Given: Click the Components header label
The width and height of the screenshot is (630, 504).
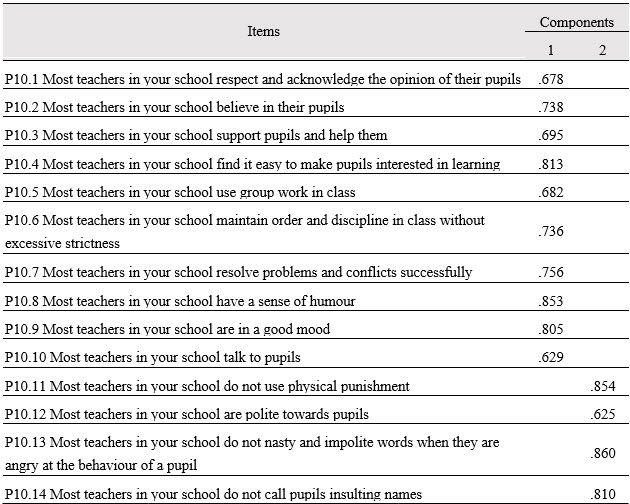Looking at the screenshot, I should 577,22.
